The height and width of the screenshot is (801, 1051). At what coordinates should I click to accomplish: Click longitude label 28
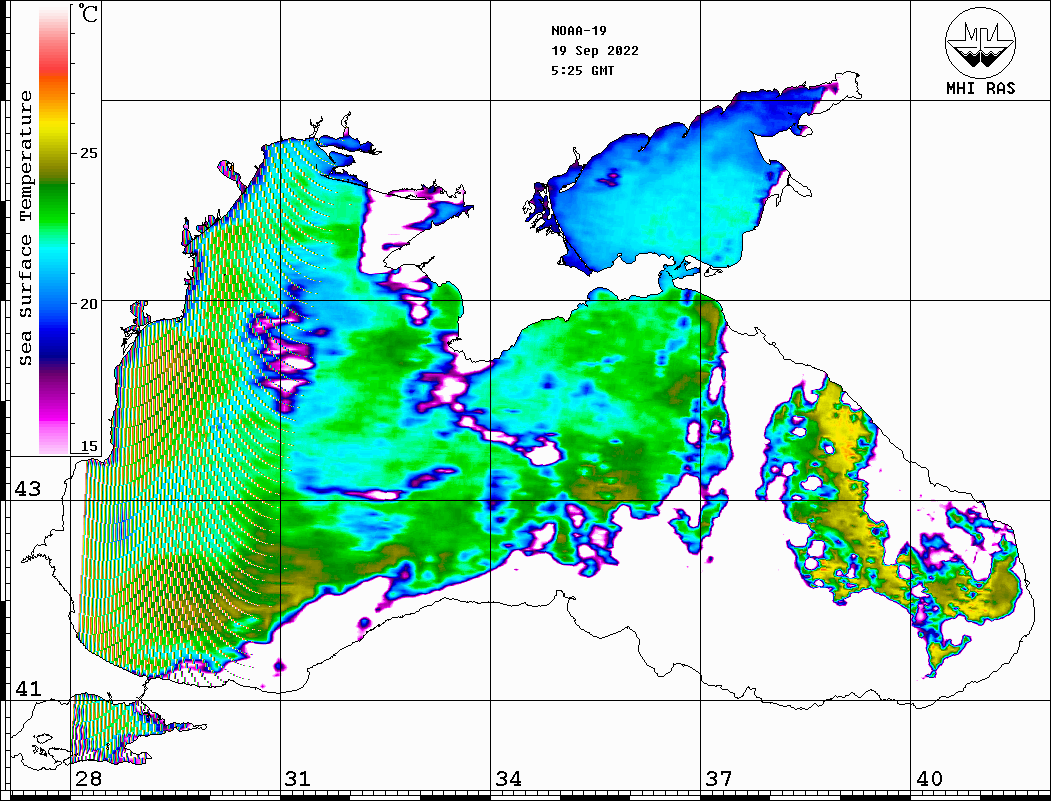(88, 779)
